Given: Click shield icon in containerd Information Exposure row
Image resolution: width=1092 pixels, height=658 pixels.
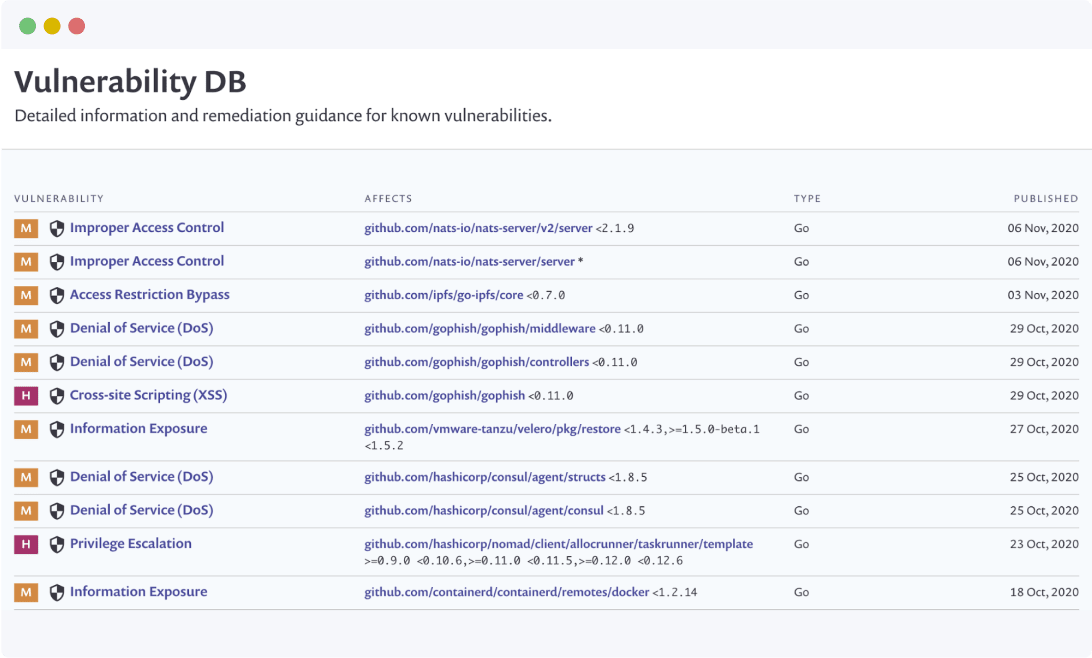Looking at the screenshot, I should coord(57,592).
